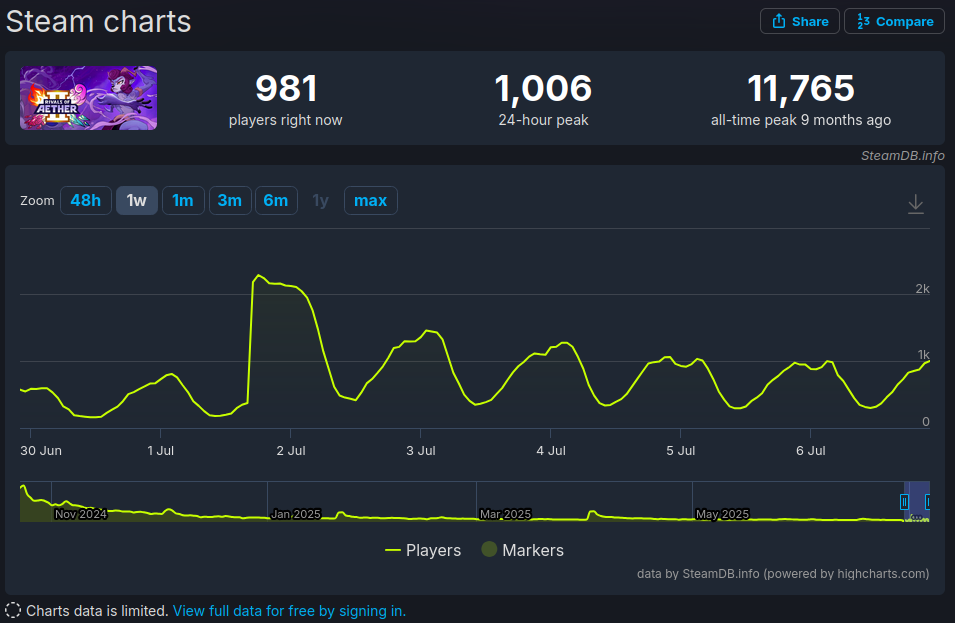Click the 1k axis value label

(x=924, y=354)
